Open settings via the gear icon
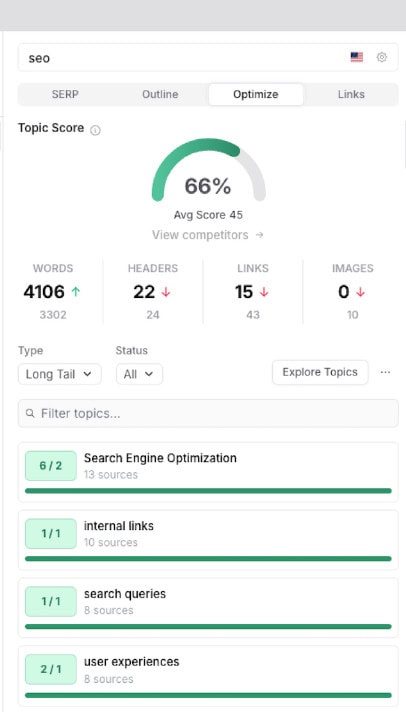This screenshot has height=712, width=406. click(381, 57)
